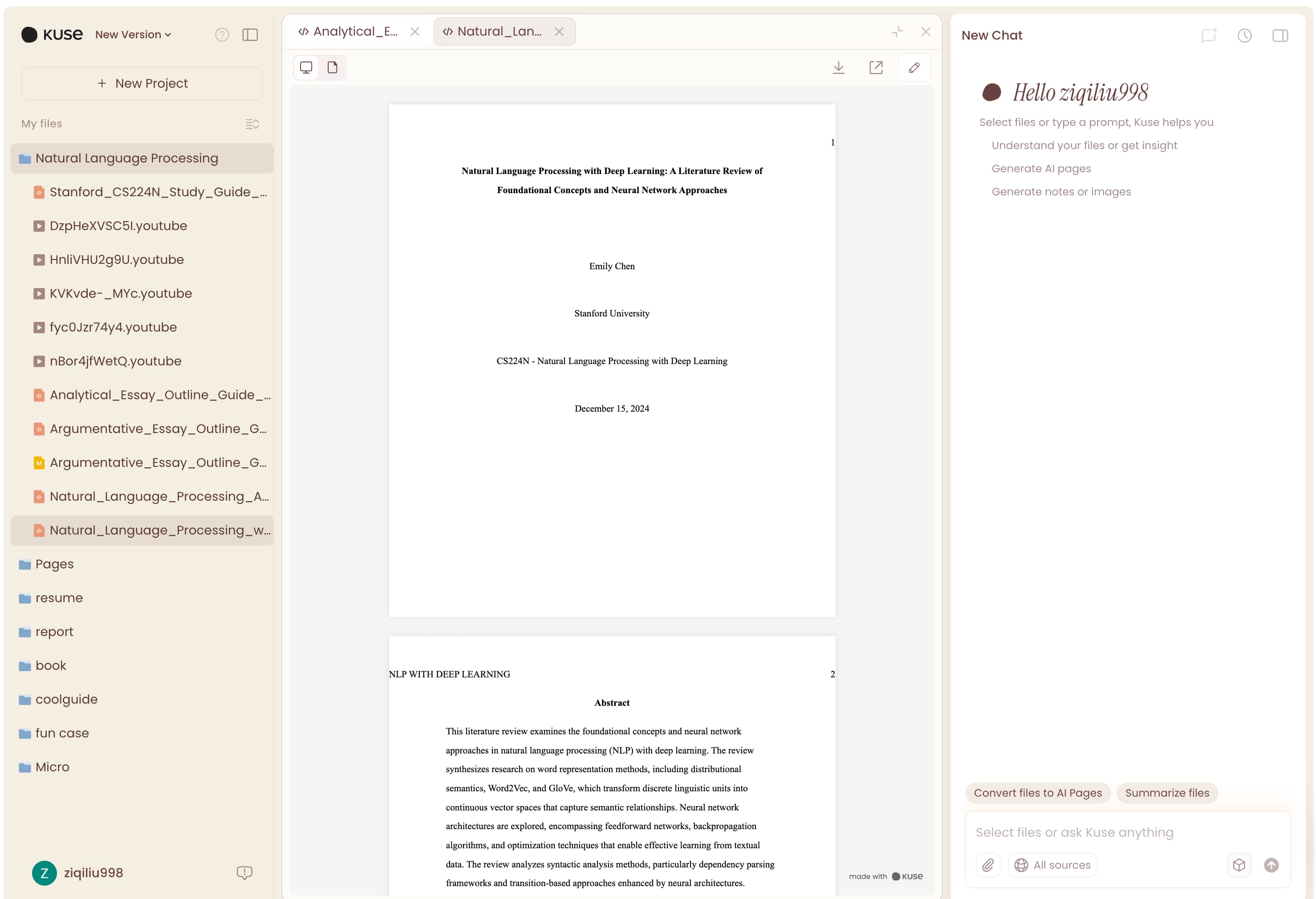Image resolution: width=1316 pixels, height=899 pixels.
Task: Expand the report folder
Action: tap(142, 632)
